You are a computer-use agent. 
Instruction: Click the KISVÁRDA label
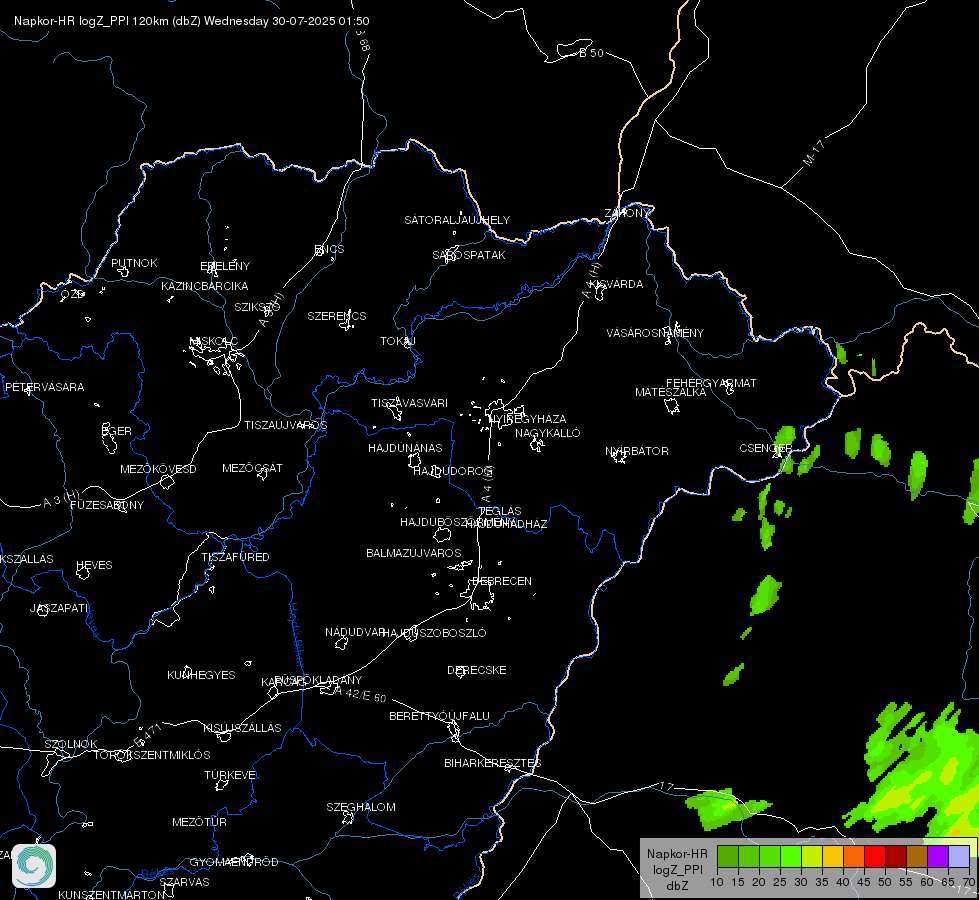coord(616,284)
